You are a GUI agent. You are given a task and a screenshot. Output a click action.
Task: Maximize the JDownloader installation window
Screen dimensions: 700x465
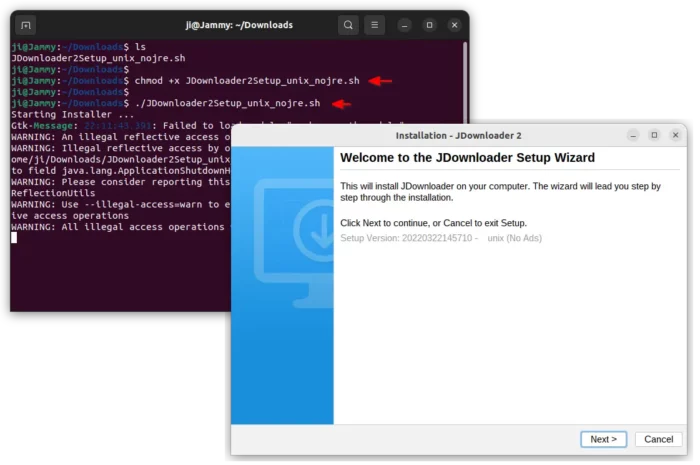[654, 135]
